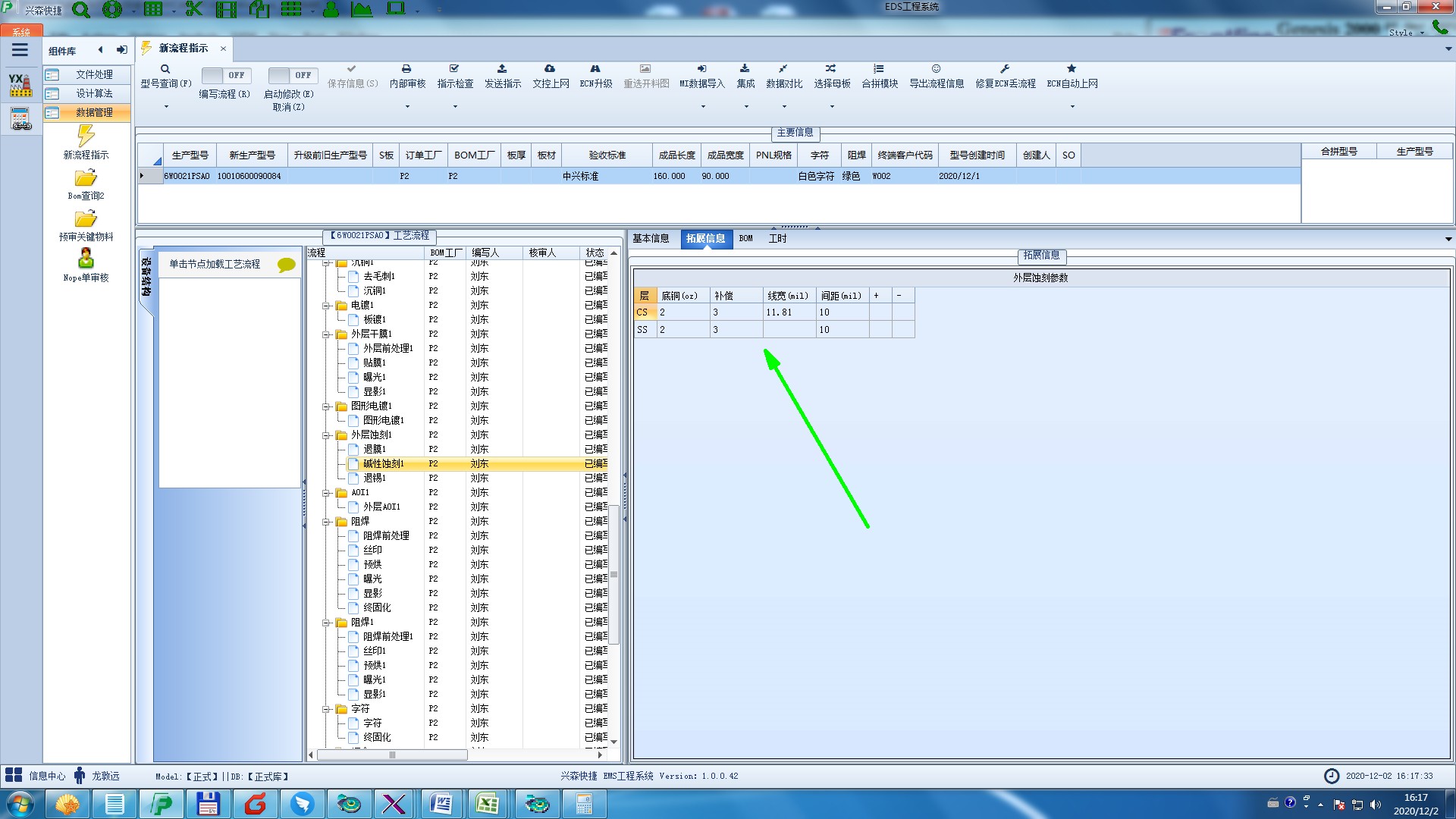Switch to the 工时 tab

777,239
